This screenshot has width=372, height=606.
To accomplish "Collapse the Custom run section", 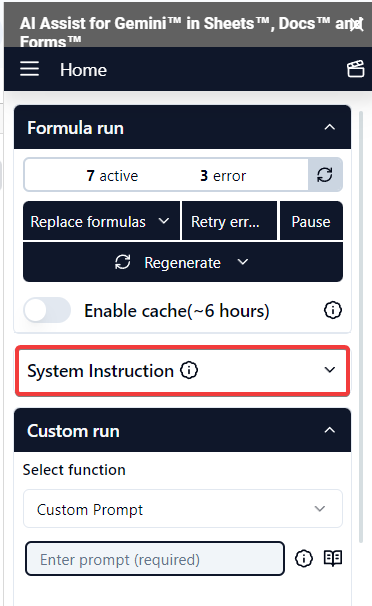I will coord(330,430).
